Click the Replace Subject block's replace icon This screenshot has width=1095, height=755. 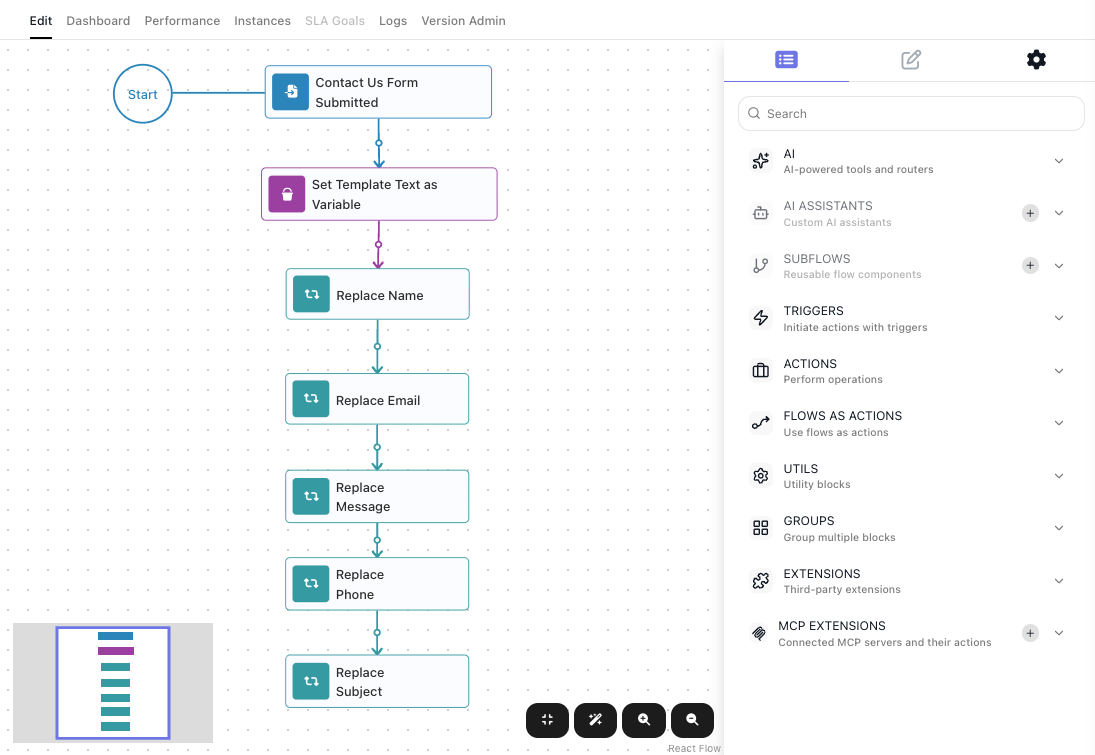point(311,681)
